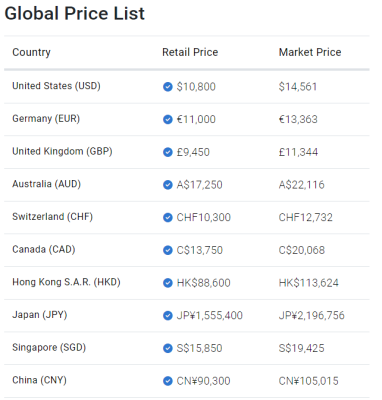Select the Germany (EUR) row label
The image size is (382, 400).
pyautogui.click(x=46, y=119)
